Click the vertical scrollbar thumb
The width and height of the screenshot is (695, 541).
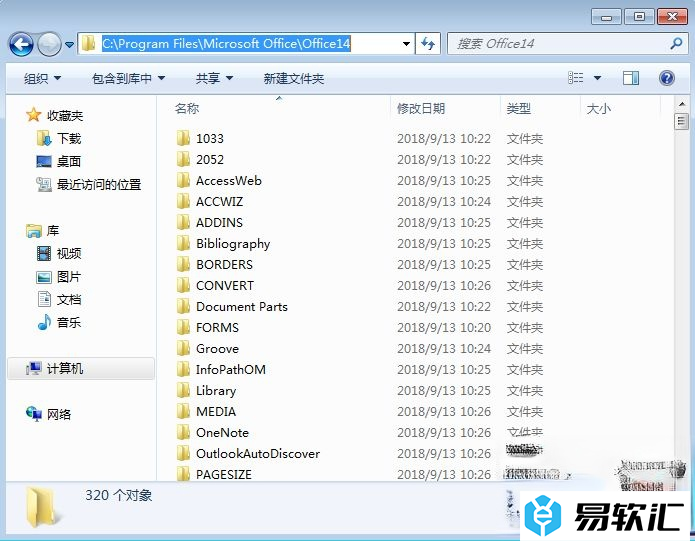[x=681, y=121]
